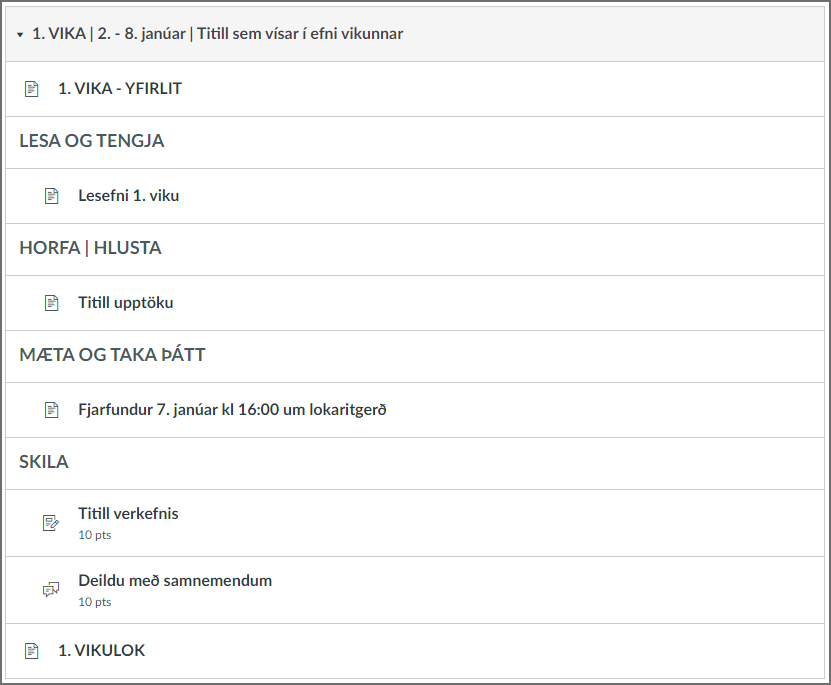
Task: Open the '1. VIKA - YFIRLIT' page link
Action: (120, 88)
